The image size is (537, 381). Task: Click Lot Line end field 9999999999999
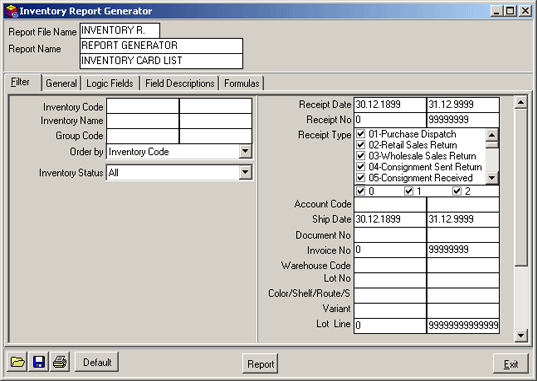tap(463, 325)
